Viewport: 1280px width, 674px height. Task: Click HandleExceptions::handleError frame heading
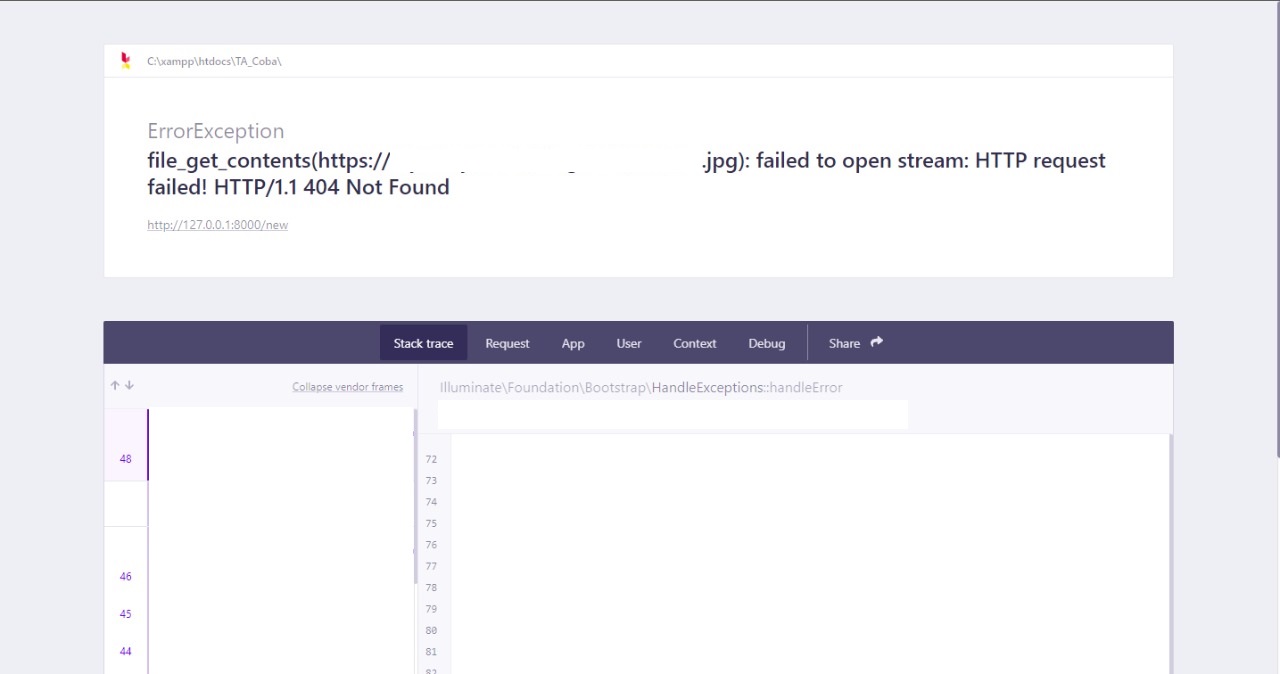pos(747,387)
